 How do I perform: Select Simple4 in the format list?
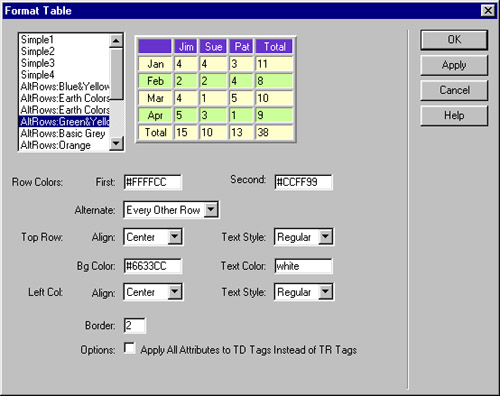tap(64, 75)
